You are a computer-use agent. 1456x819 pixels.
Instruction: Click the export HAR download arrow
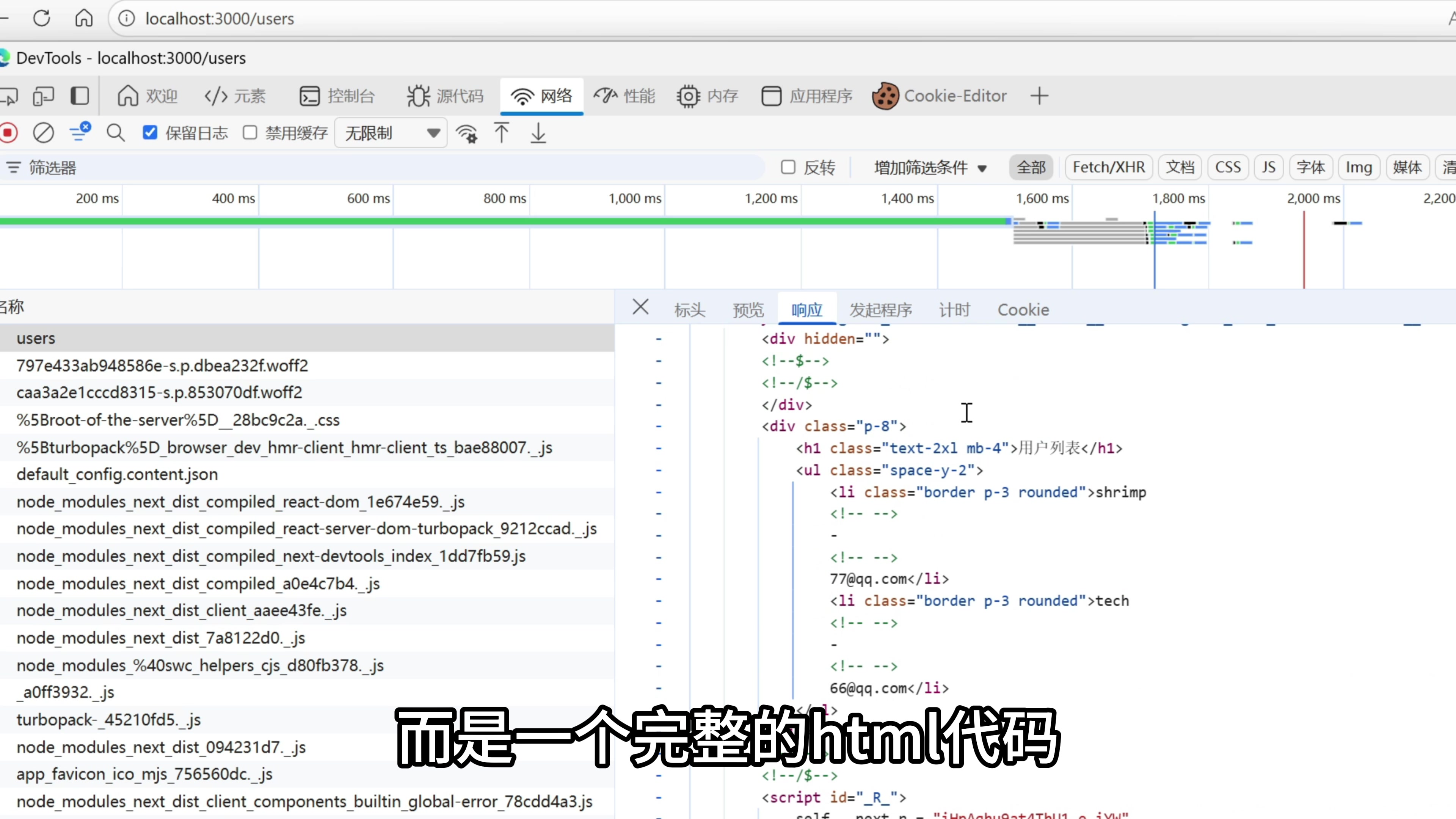click(538, 133)
